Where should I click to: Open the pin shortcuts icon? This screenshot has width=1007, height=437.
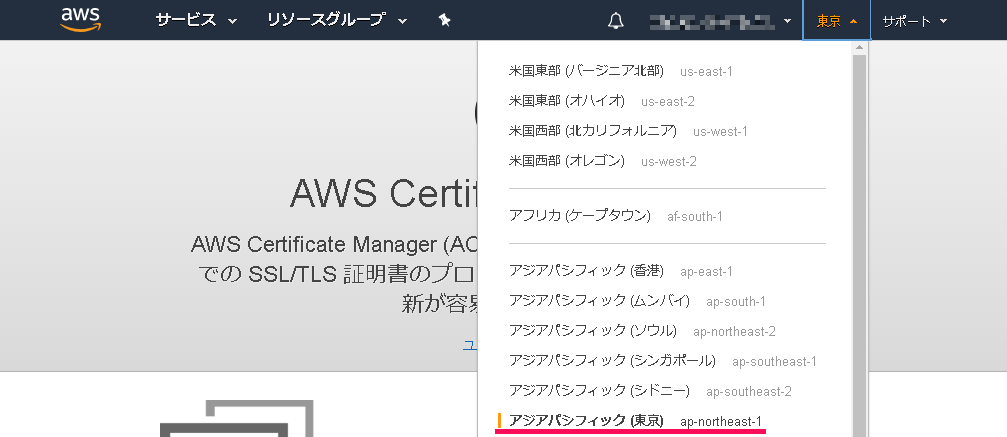click(444, 21)
